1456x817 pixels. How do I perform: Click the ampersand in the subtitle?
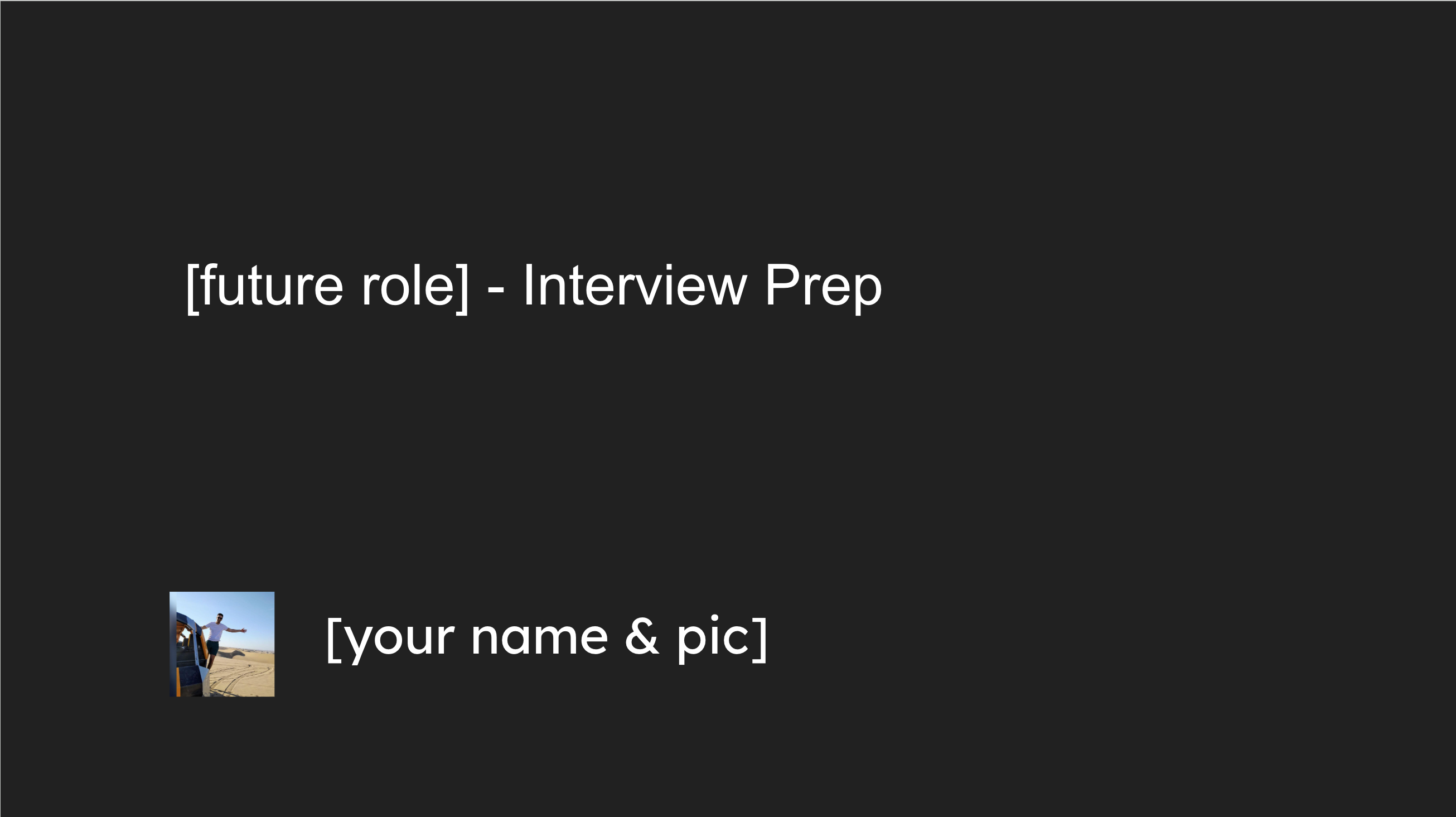[642, 637]
